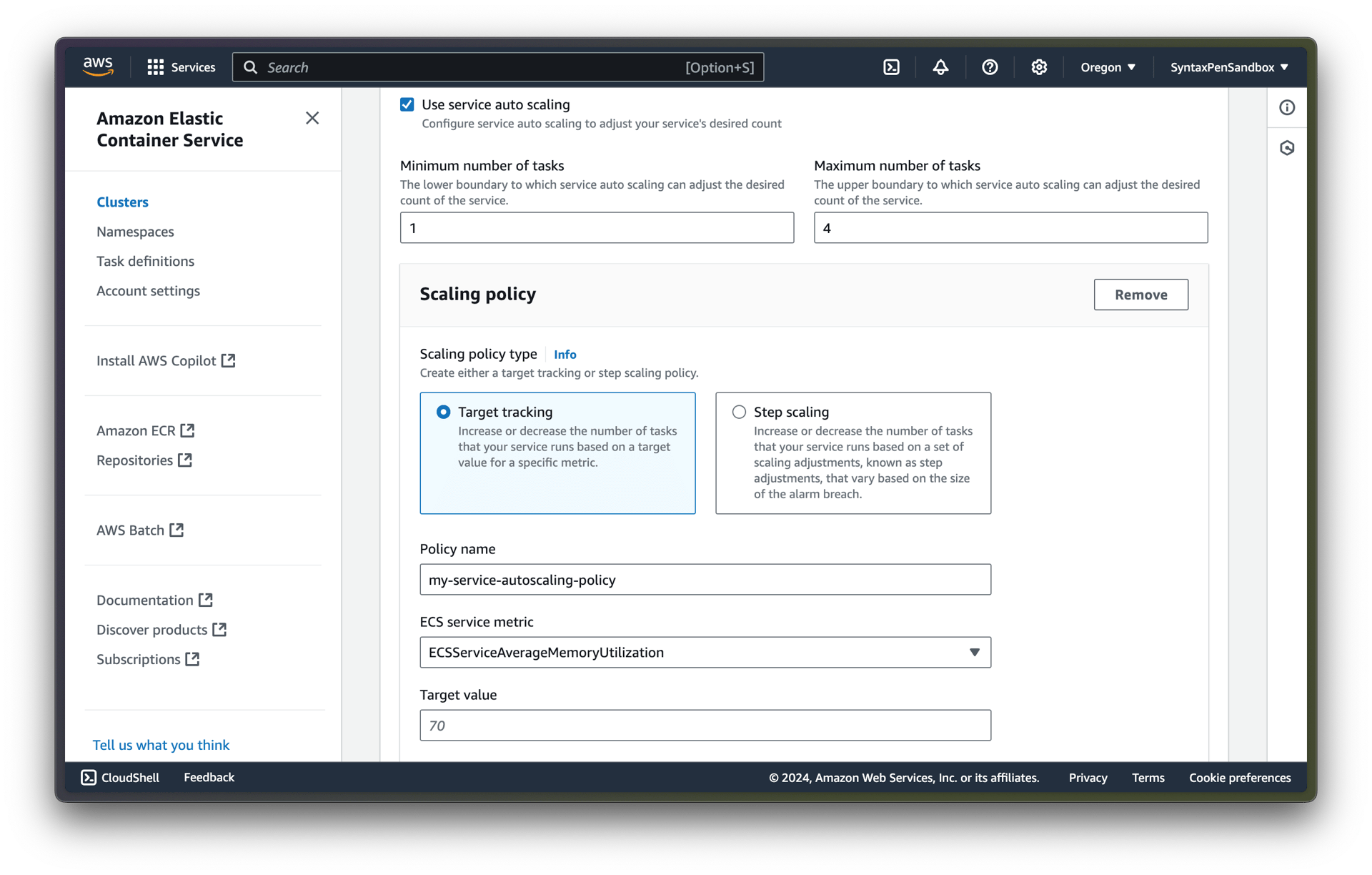Select Target tracking scaling policy type
Screen dimensions: 1372x875
pos(444,411)
